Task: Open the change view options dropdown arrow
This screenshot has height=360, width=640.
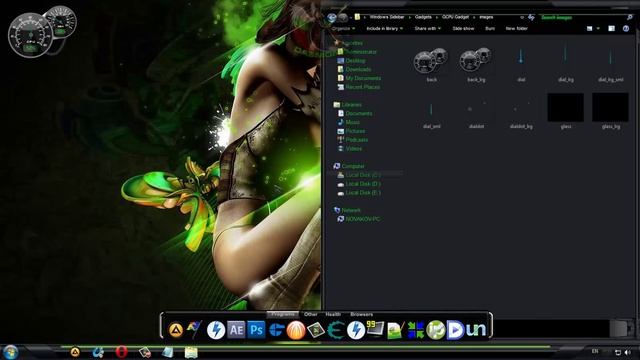Action: tap(598, 29)
